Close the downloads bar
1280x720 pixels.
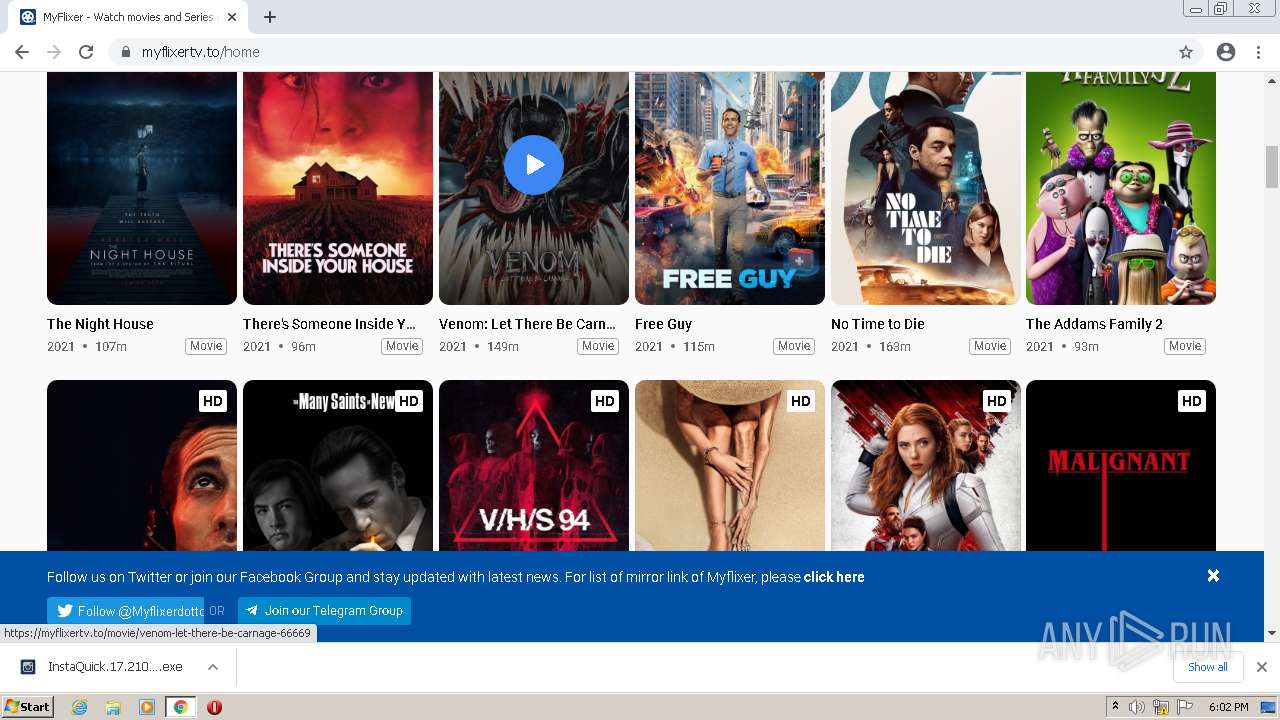[1262, 667]
